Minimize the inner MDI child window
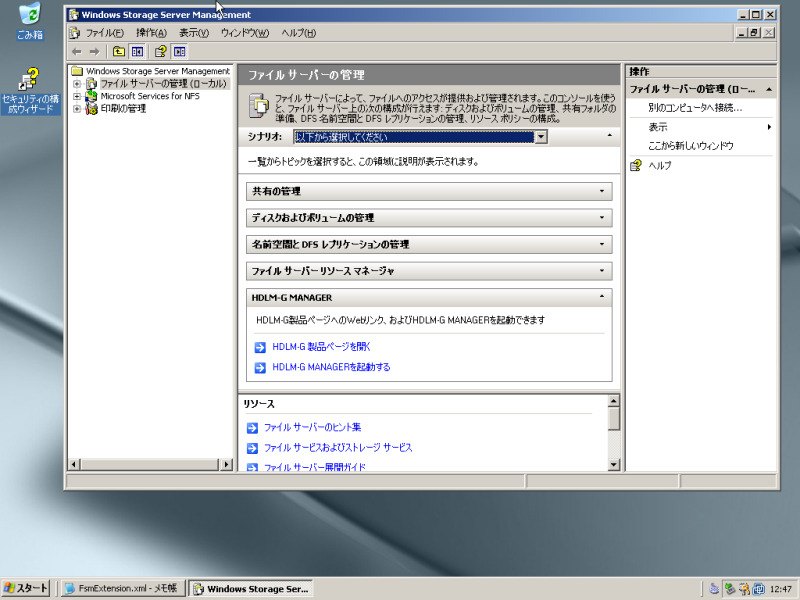 [743, 33]
